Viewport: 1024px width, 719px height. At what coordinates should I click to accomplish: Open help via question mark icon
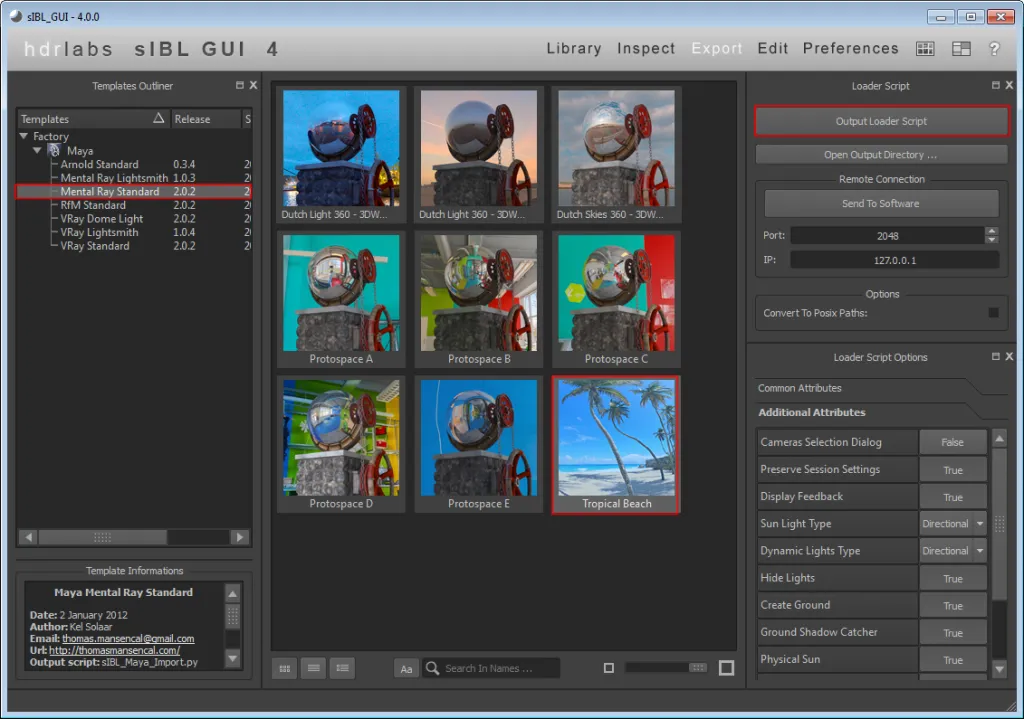pos(994,49)
